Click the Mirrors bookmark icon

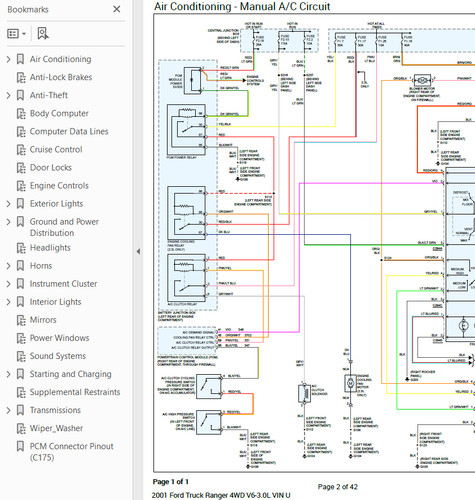[21, 320]
